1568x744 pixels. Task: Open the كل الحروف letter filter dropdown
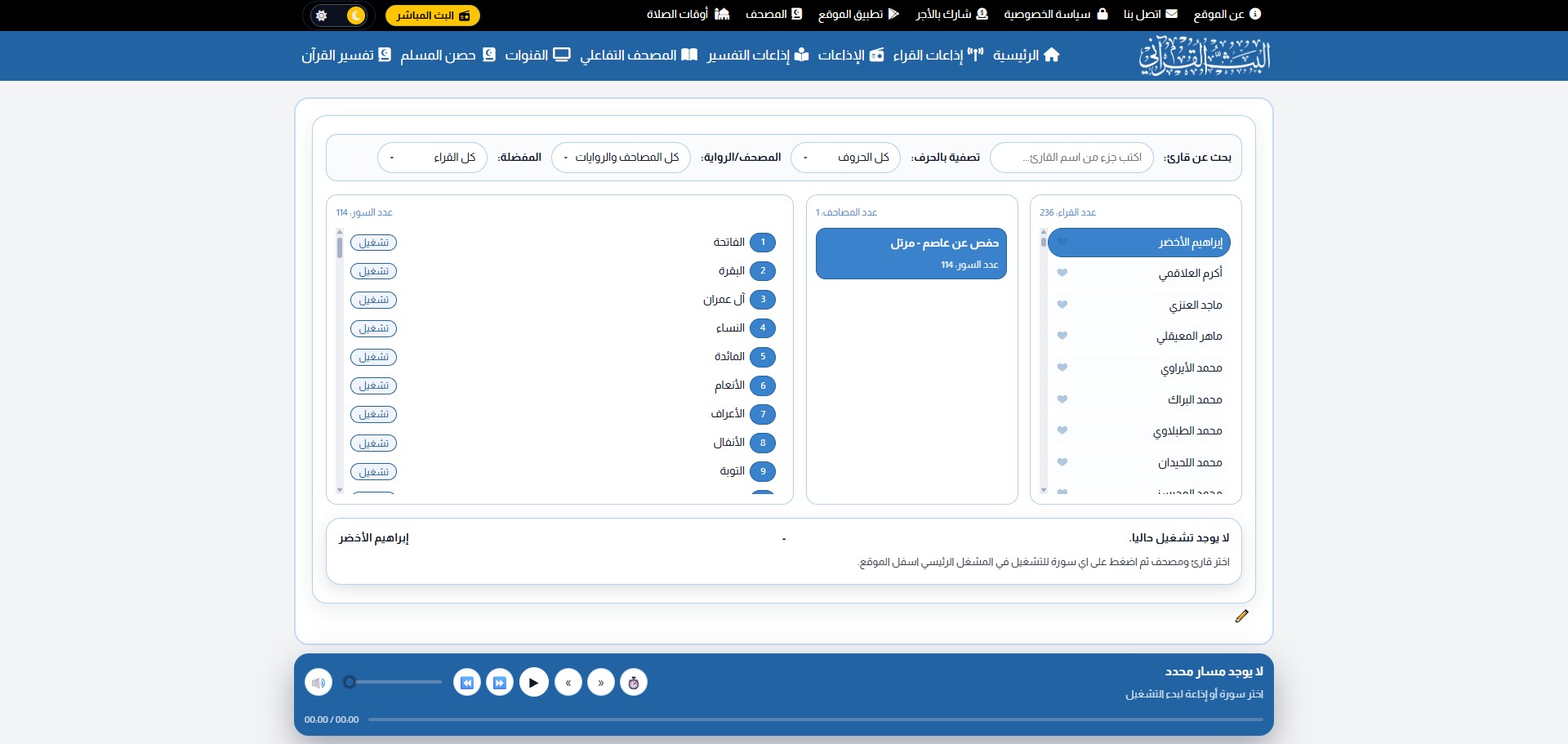tap(845, 158)
